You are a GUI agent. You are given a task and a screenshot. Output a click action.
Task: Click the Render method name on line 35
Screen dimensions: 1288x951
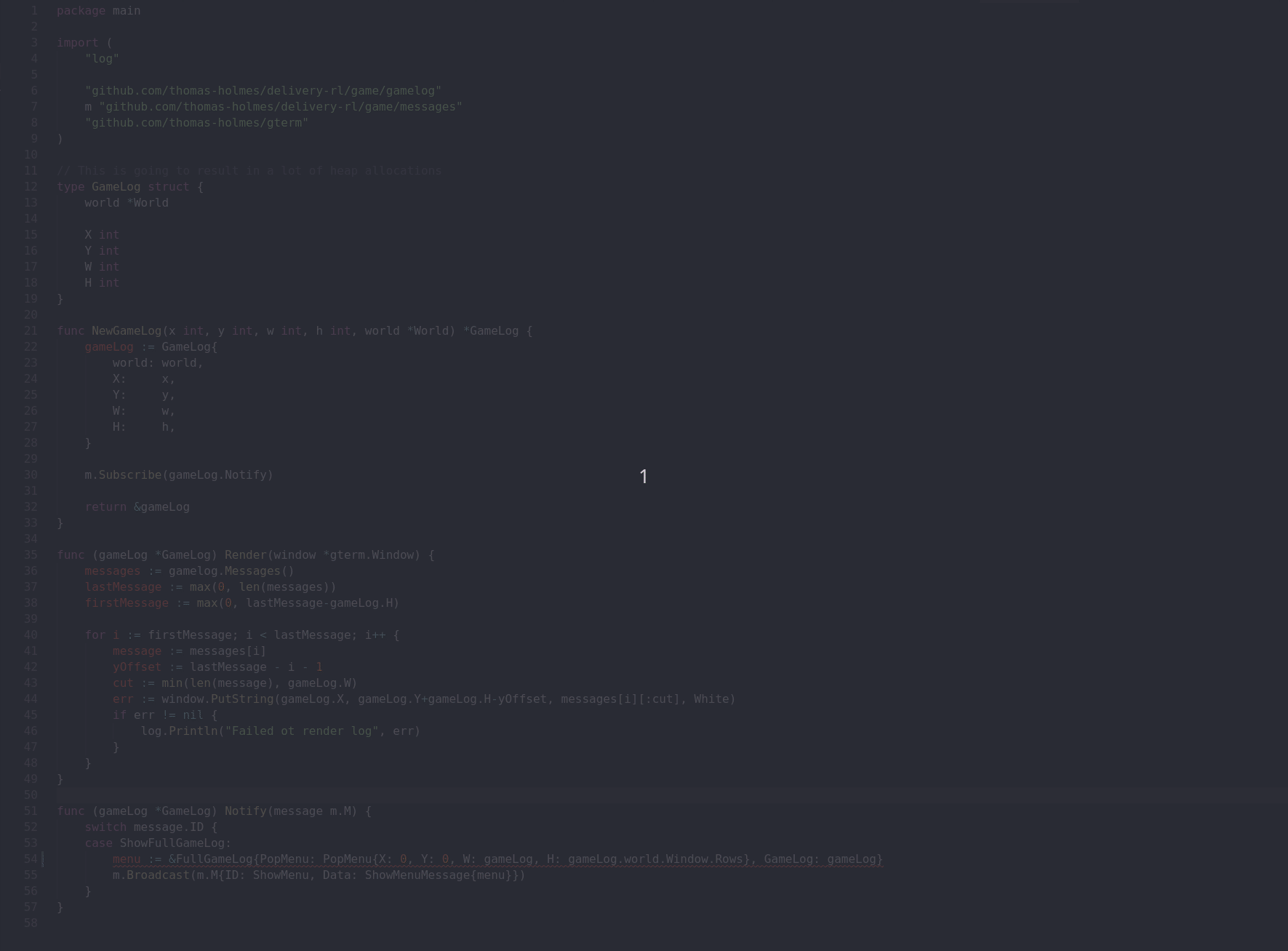(x=246, y=555)
